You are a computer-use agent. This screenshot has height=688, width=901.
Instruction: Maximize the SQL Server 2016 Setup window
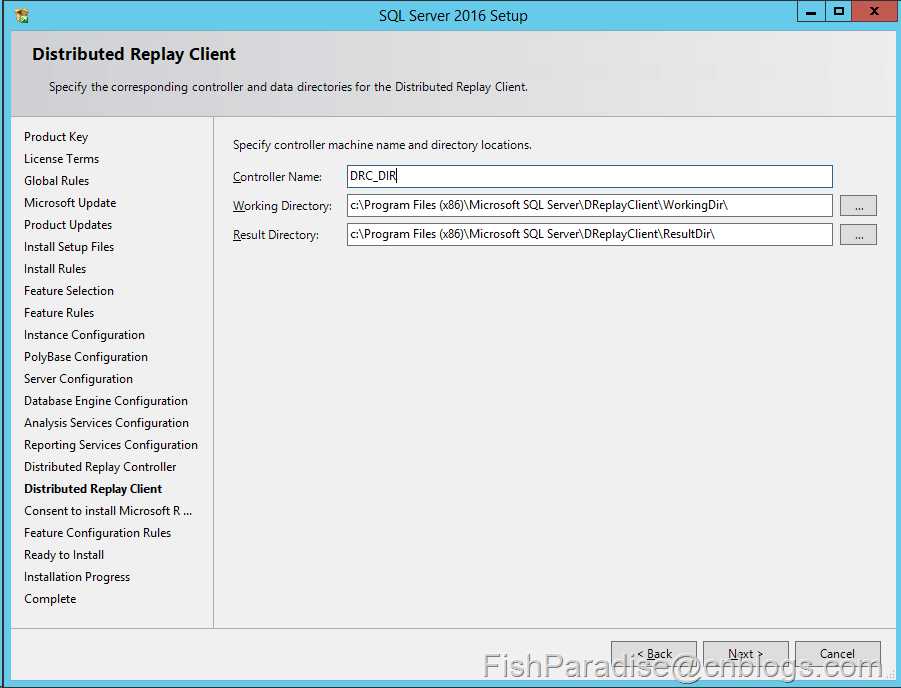pyautogui.click(x=838, y=11)
